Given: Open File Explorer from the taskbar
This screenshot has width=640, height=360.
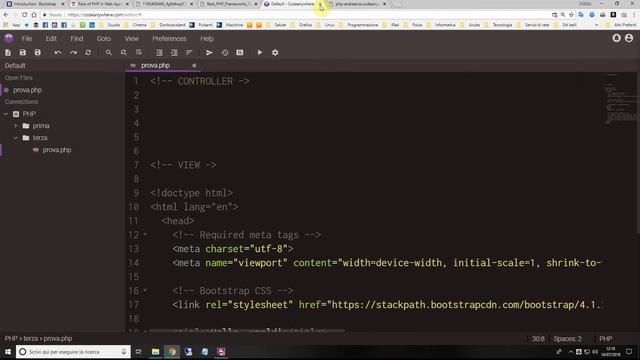Looking at the screenshot, I should 156,352.
